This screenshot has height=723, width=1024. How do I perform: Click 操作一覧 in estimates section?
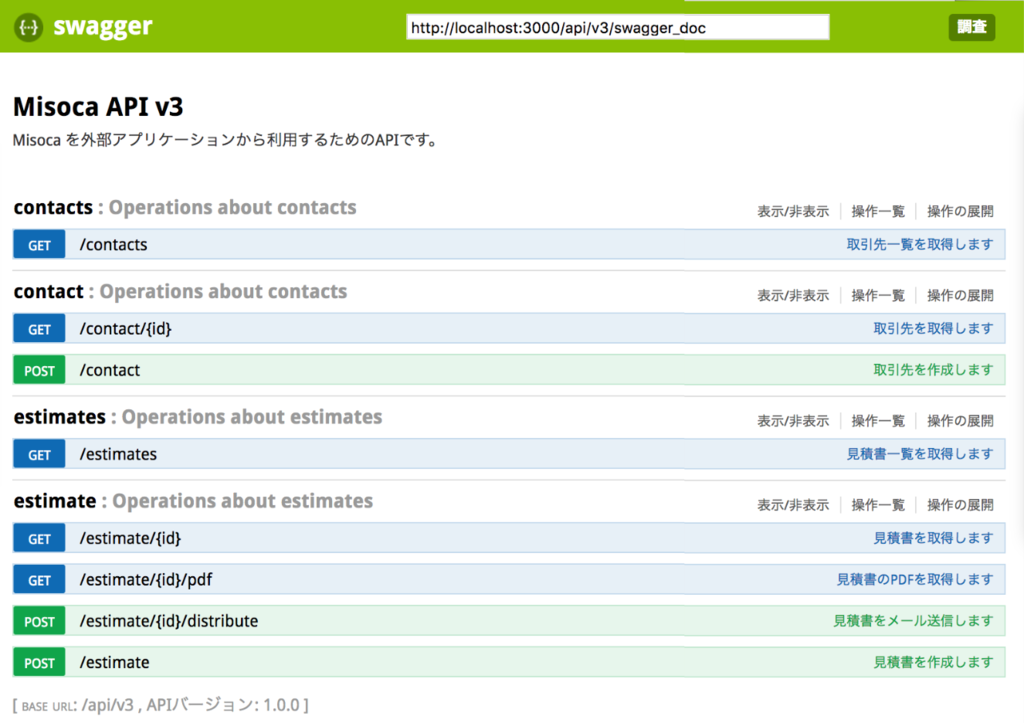(878, 421)
